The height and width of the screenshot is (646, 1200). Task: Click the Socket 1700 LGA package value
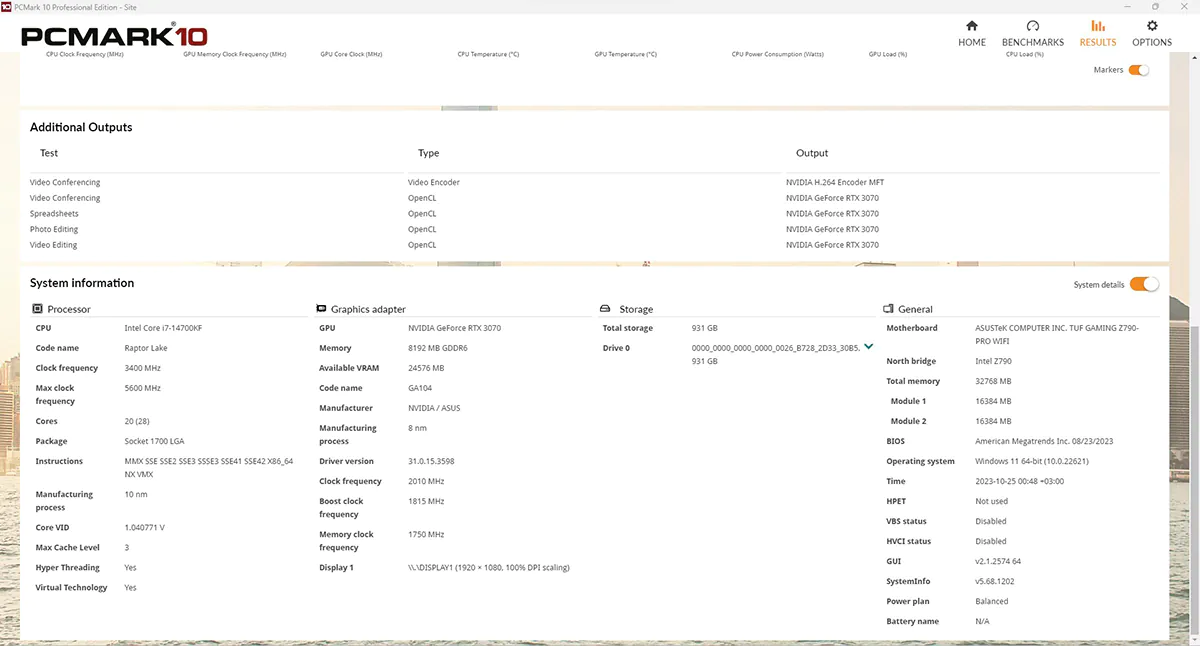tap(154, 441)
